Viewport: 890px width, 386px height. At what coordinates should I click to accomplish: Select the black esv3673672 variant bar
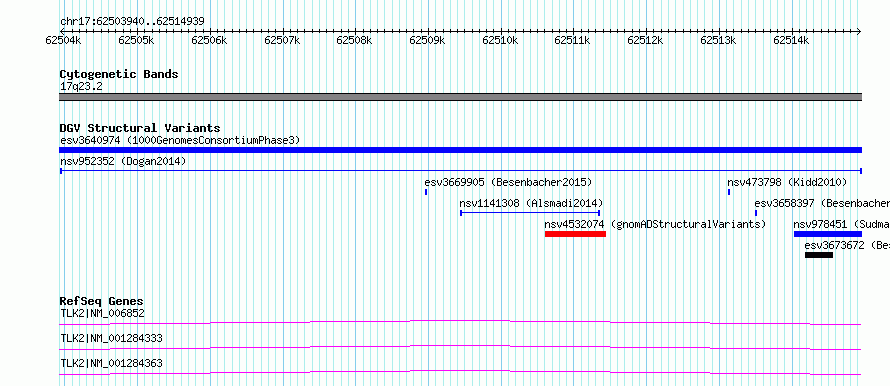click(818, 255)
